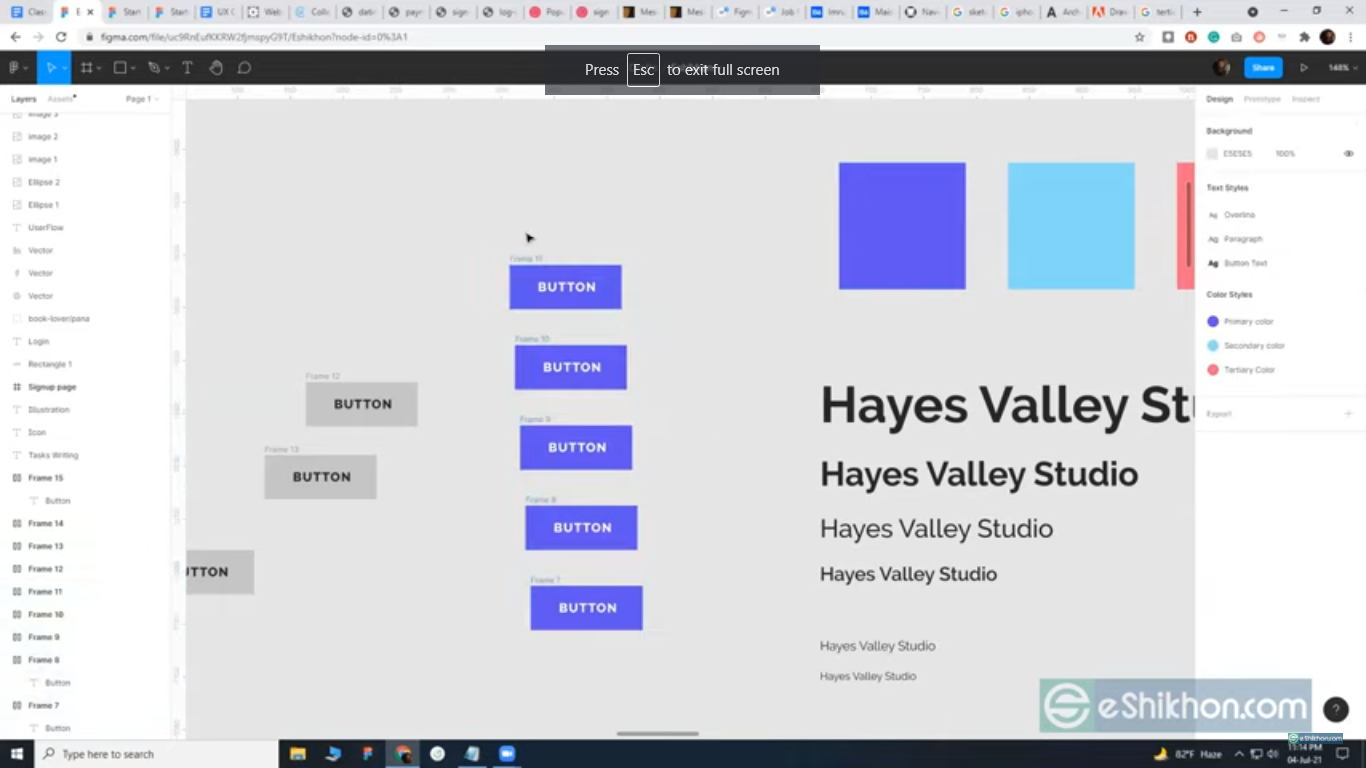Select the Text tool

[187, 68]
